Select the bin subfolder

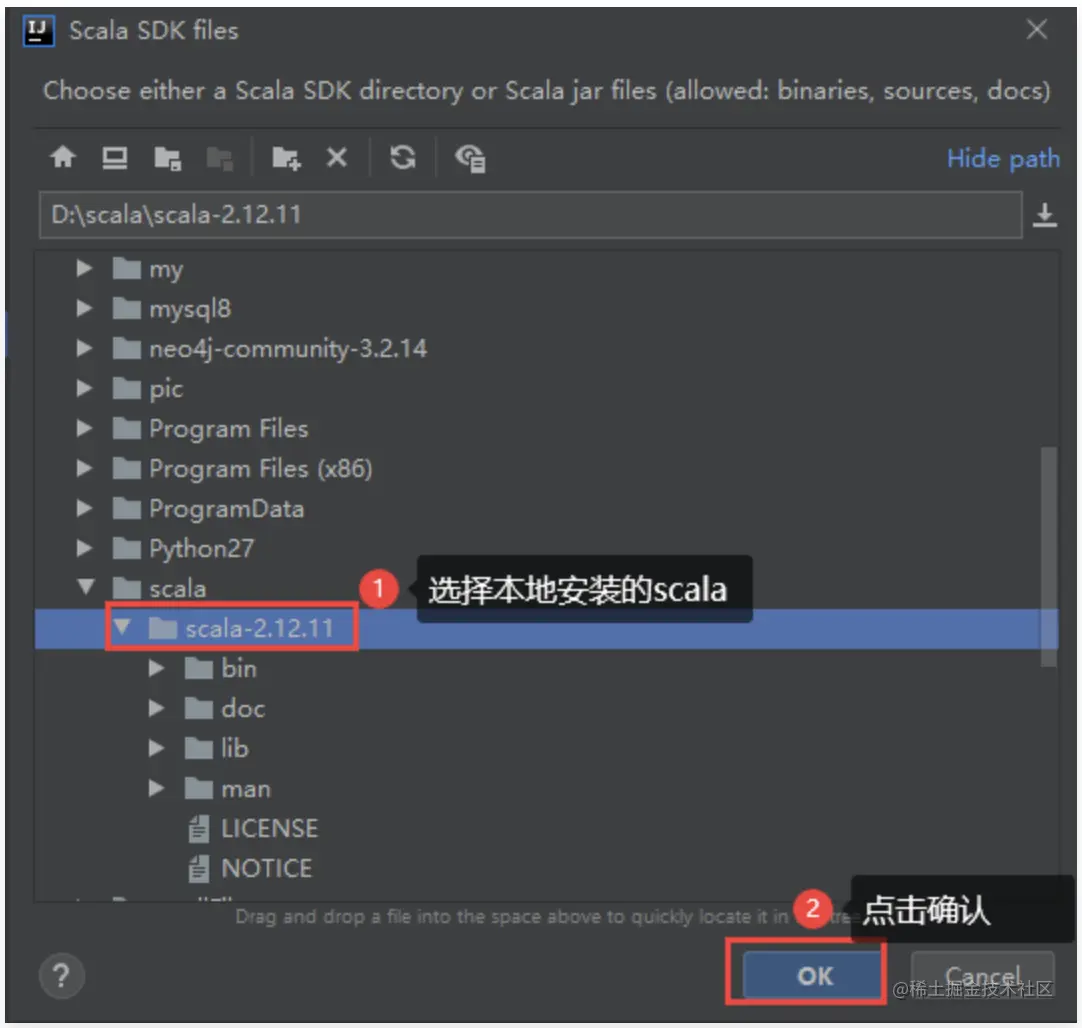coord(221,669)
